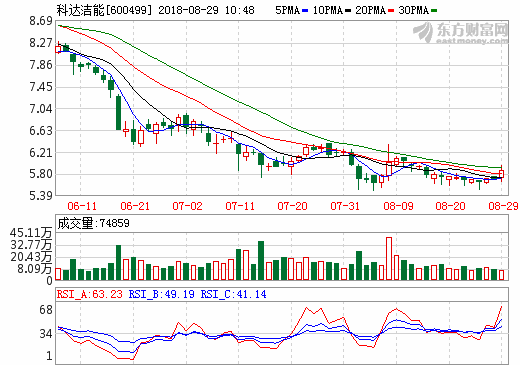This screenshot has height=365, width=520.
Task: Click the RSI_C:41.14 indicator label
Action: click(x=233, y=295)
